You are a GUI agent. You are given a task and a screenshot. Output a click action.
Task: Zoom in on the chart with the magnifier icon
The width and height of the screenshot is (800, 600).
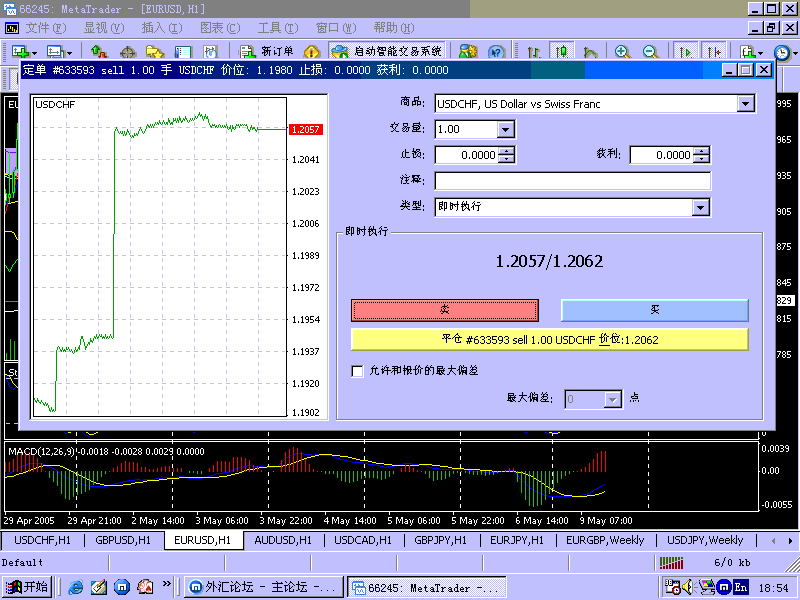click(620, 51)
